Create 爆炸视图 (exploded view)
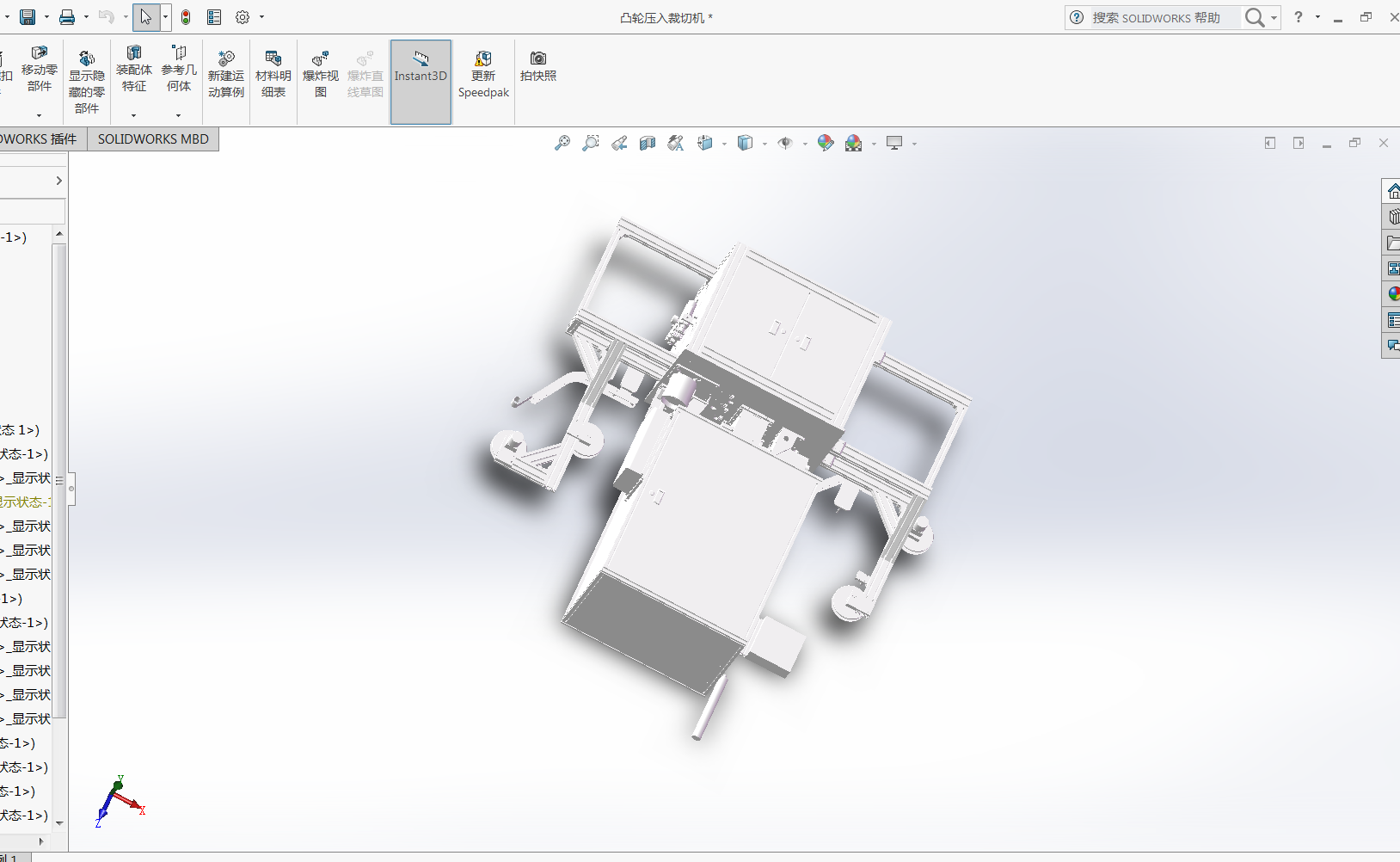The width and height of the screenshot is (1400, 862). [321, 74]
